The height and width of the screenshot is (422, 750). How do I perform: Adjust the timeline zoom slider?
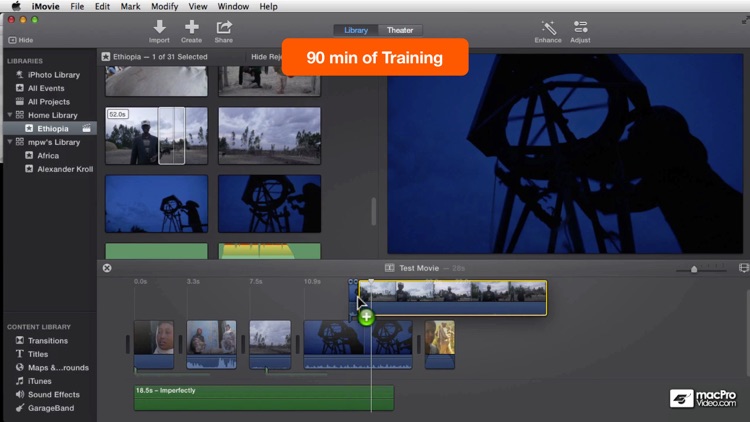point(694,269)
